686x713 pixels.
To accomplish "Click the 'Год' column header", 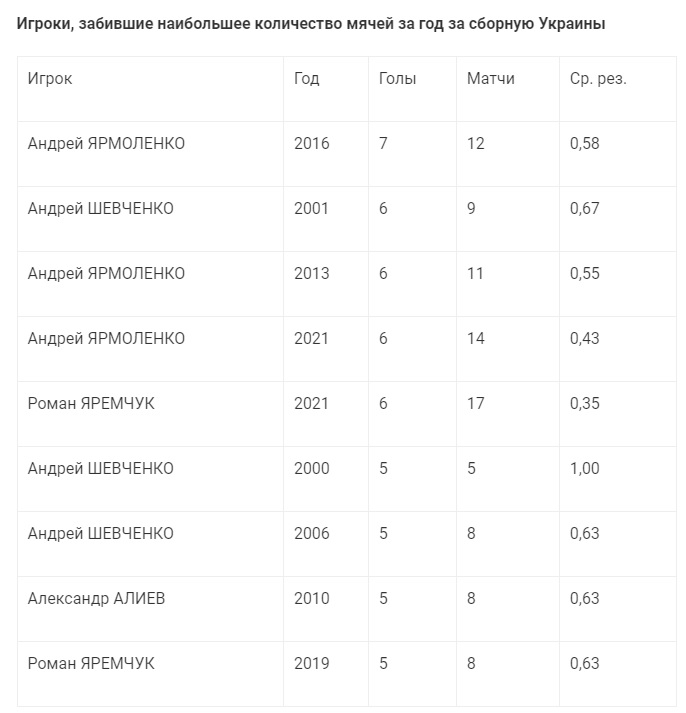I will (x=306, y=79).
